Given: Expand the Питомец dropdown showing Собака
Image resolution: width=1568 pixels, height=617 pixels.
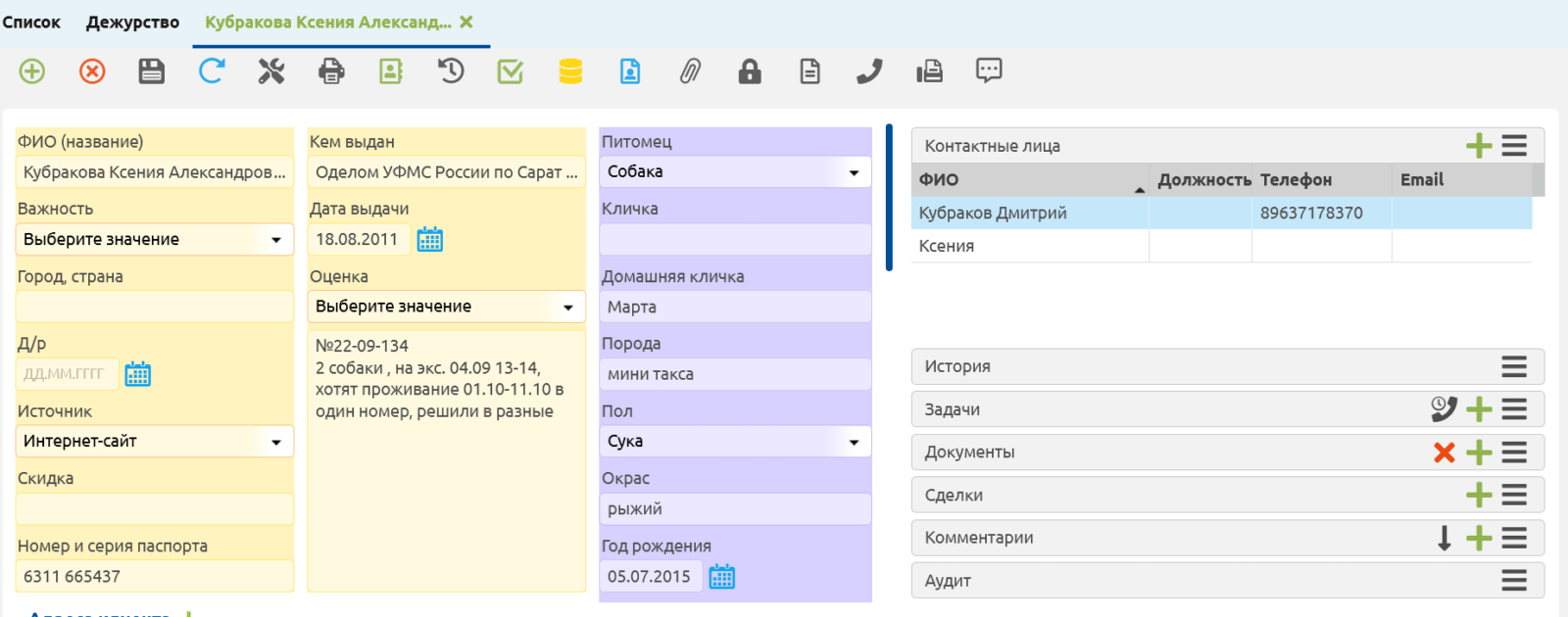Looking at the screenshot, I should [735, 172].
